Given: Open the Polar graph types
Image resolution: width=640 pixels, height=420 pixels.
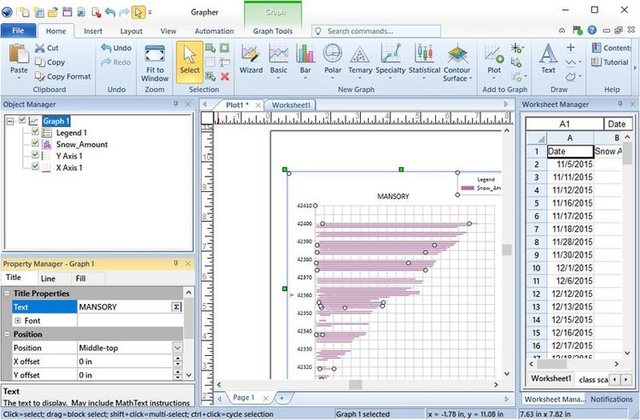Looking at the screenshot, I should tap(332, 60).
